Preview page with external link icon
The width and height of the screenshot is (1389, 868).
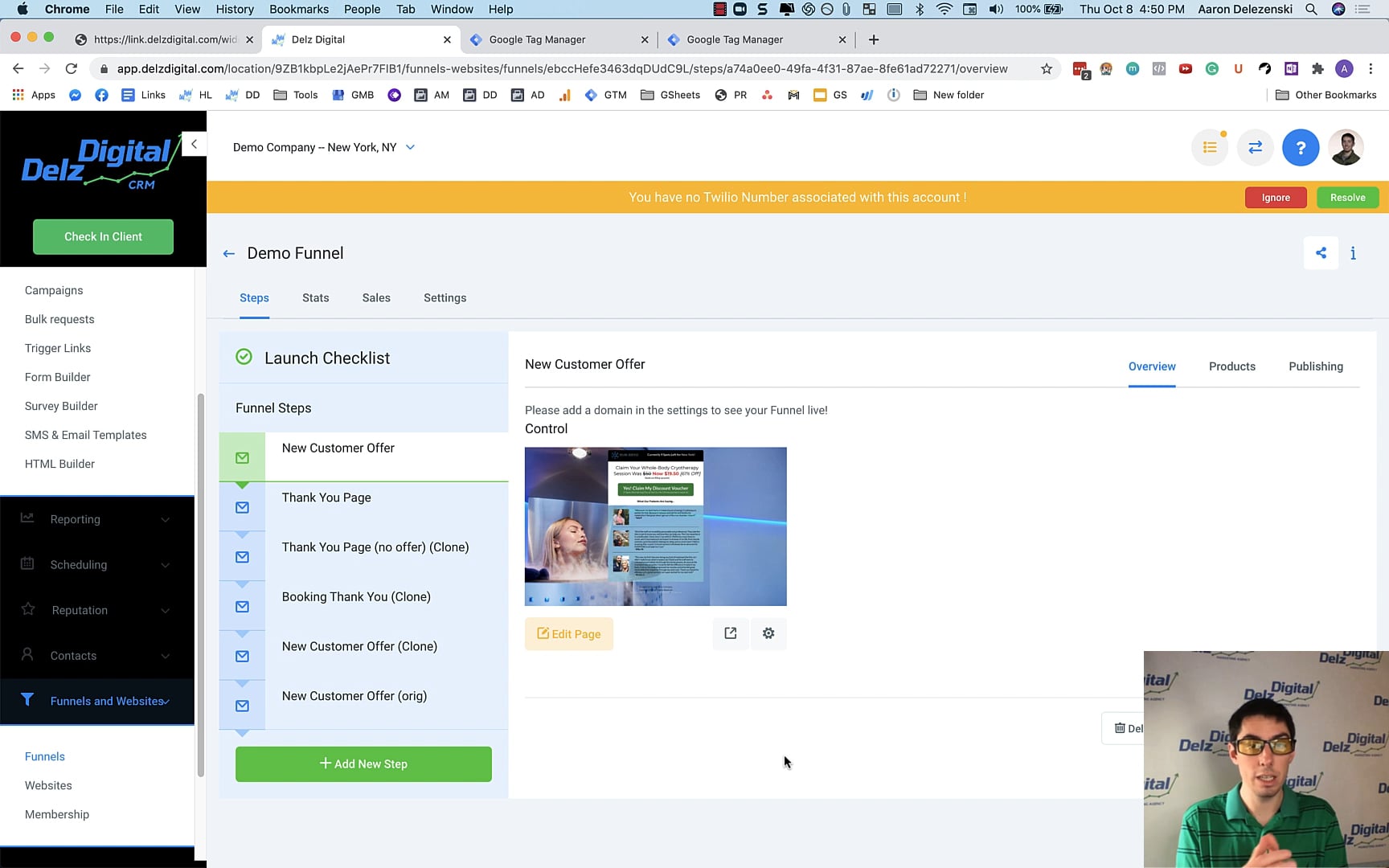click(730, 633)
